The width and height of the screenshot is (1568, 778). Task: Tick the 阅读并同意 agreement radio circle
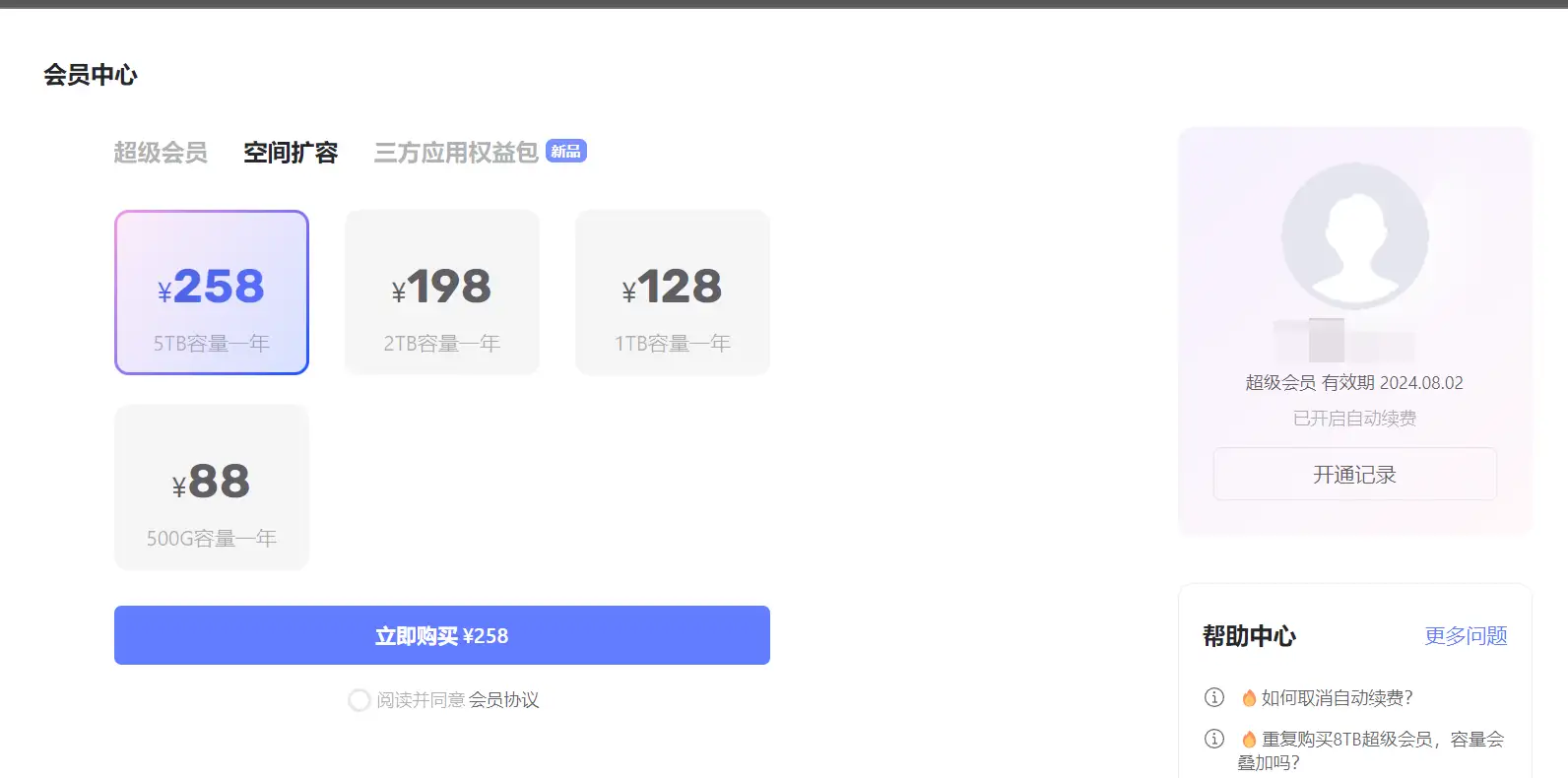click(x=359, y=700)
